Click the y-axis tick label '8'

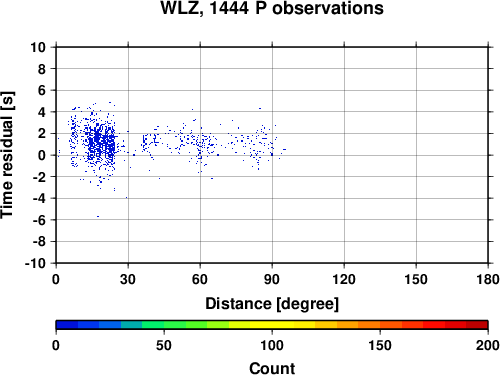[42, 69]
